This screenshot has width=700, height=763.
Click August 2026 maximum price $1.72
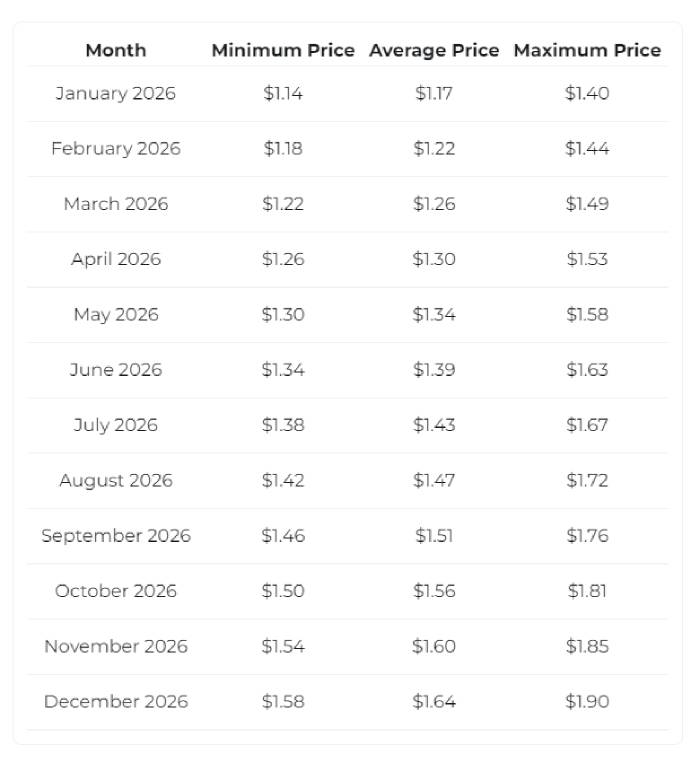(587, 481)
